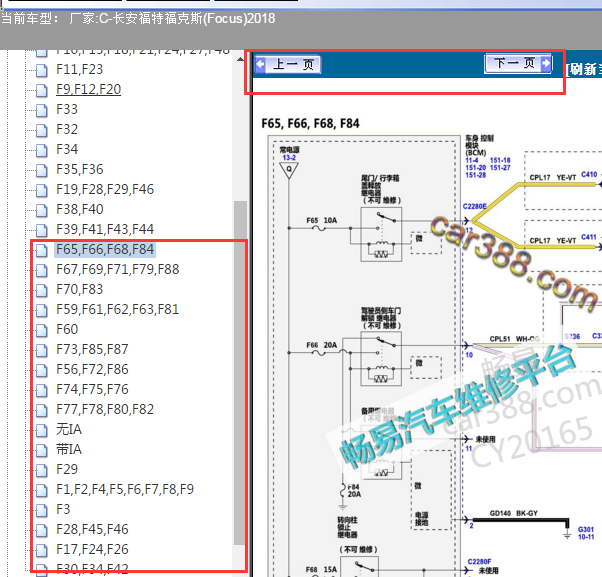Viewport: 602px width, 577px height.
Task: Click the tree panel scrollbar thumb
Action: [240, 372]
